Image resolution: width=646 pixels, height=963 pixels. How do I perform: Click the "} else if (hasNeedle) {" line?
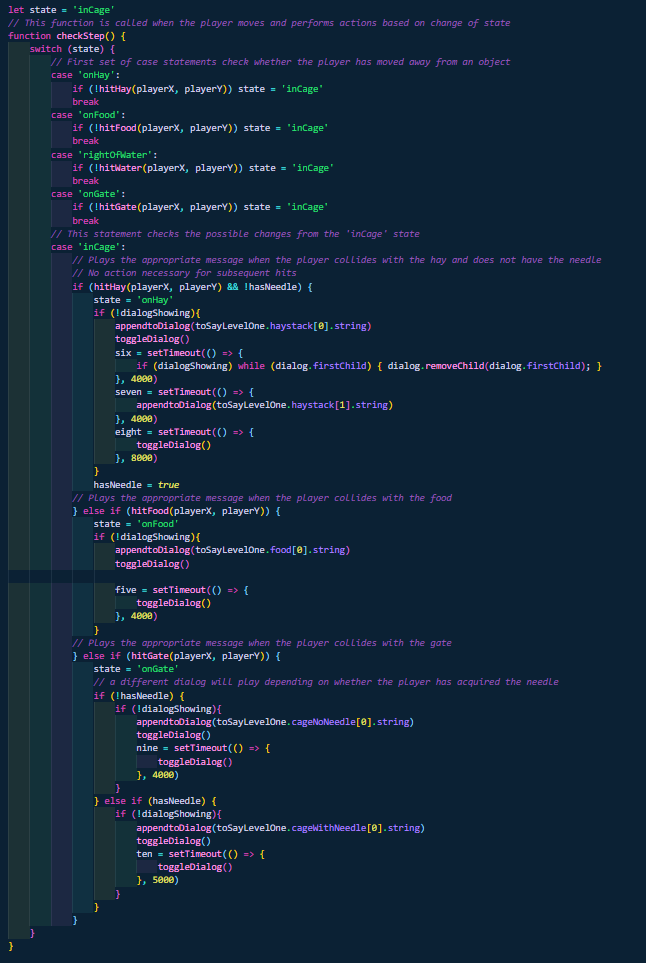155,801
